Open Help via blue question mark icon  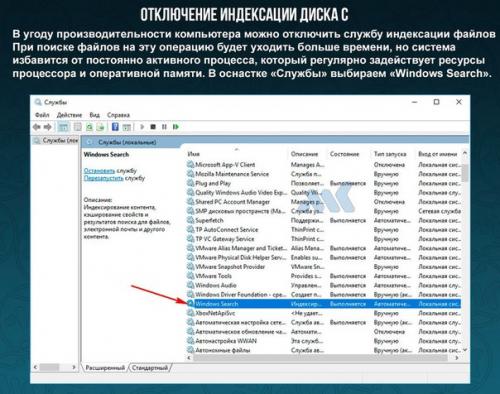coord(115,127)
